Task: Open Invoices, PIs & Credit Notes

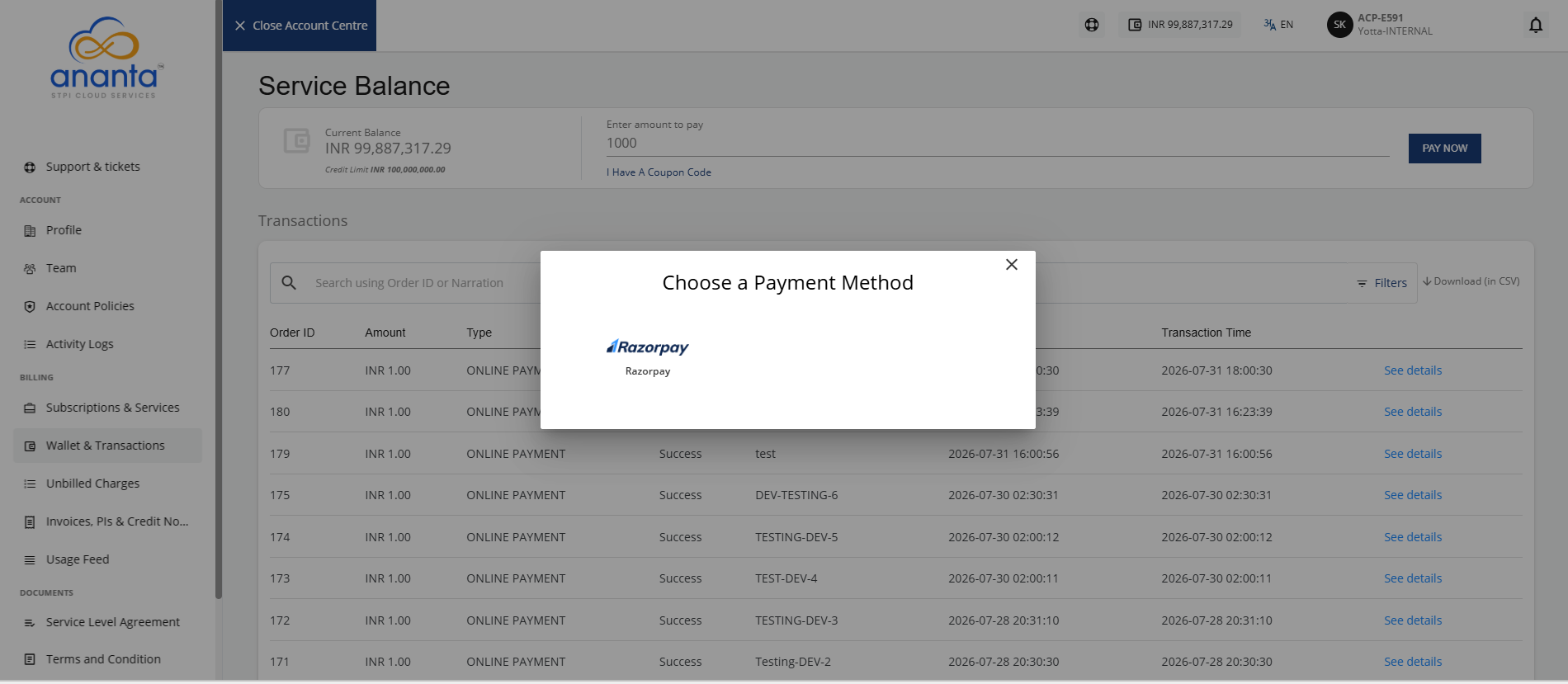Action: (x=117, y=521)
